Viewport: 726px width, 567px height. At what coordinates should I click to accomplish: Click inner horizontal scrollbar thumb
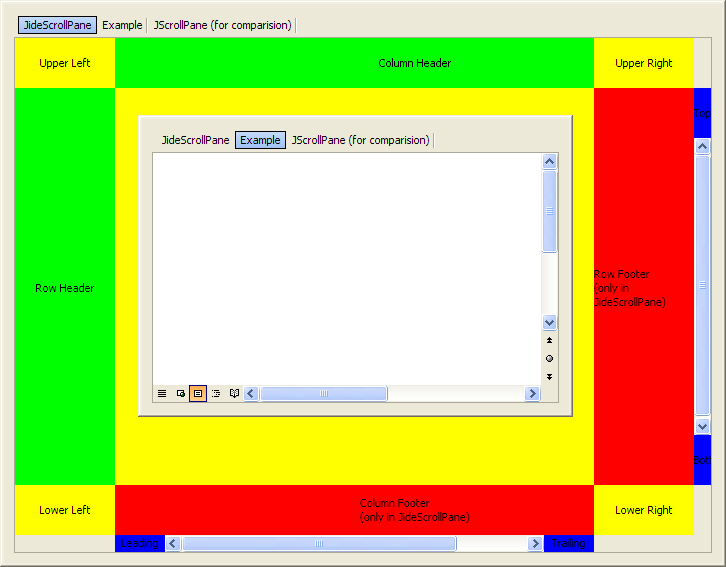click(324, 394)
